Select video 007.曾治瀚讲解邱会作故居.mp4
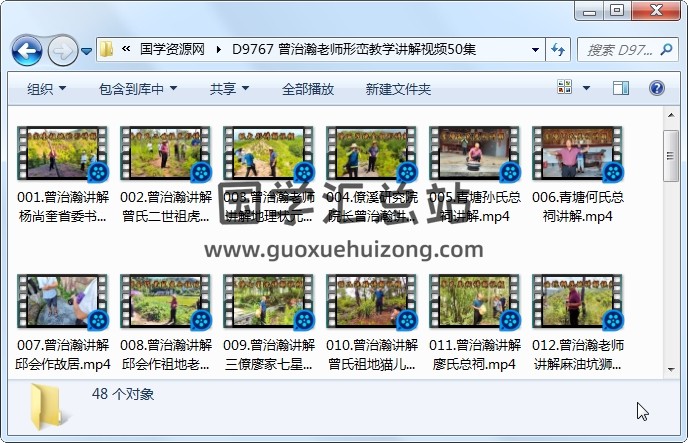 tap(63, 323)
